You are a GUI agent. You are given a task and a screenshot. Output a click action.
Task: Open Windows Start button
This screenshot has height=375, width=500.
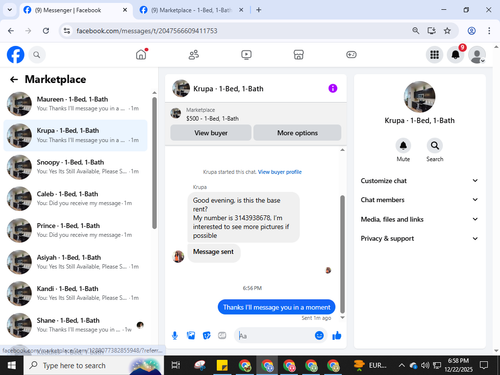coord(12,365)
